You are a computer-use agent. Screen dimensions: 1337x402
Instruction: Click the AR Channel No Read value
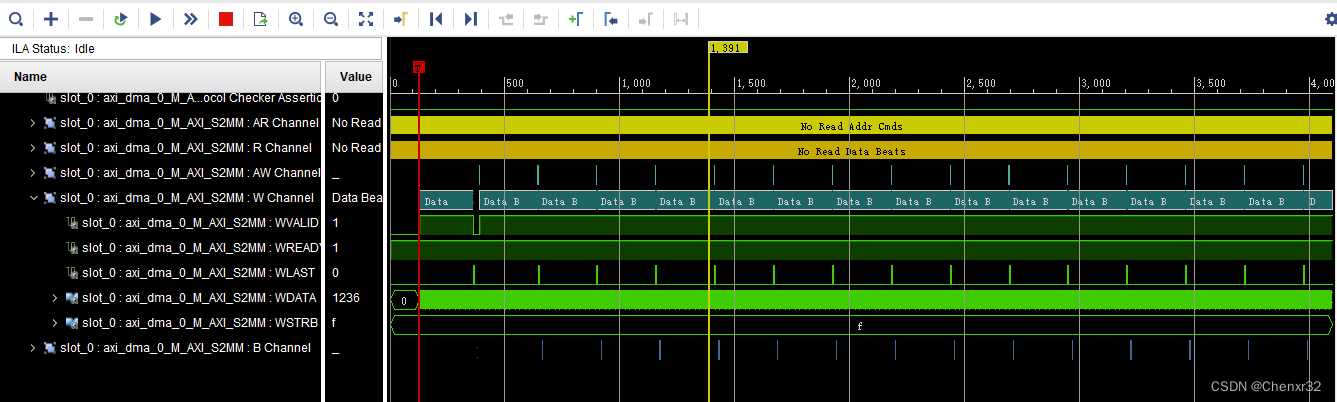point(356,123)
